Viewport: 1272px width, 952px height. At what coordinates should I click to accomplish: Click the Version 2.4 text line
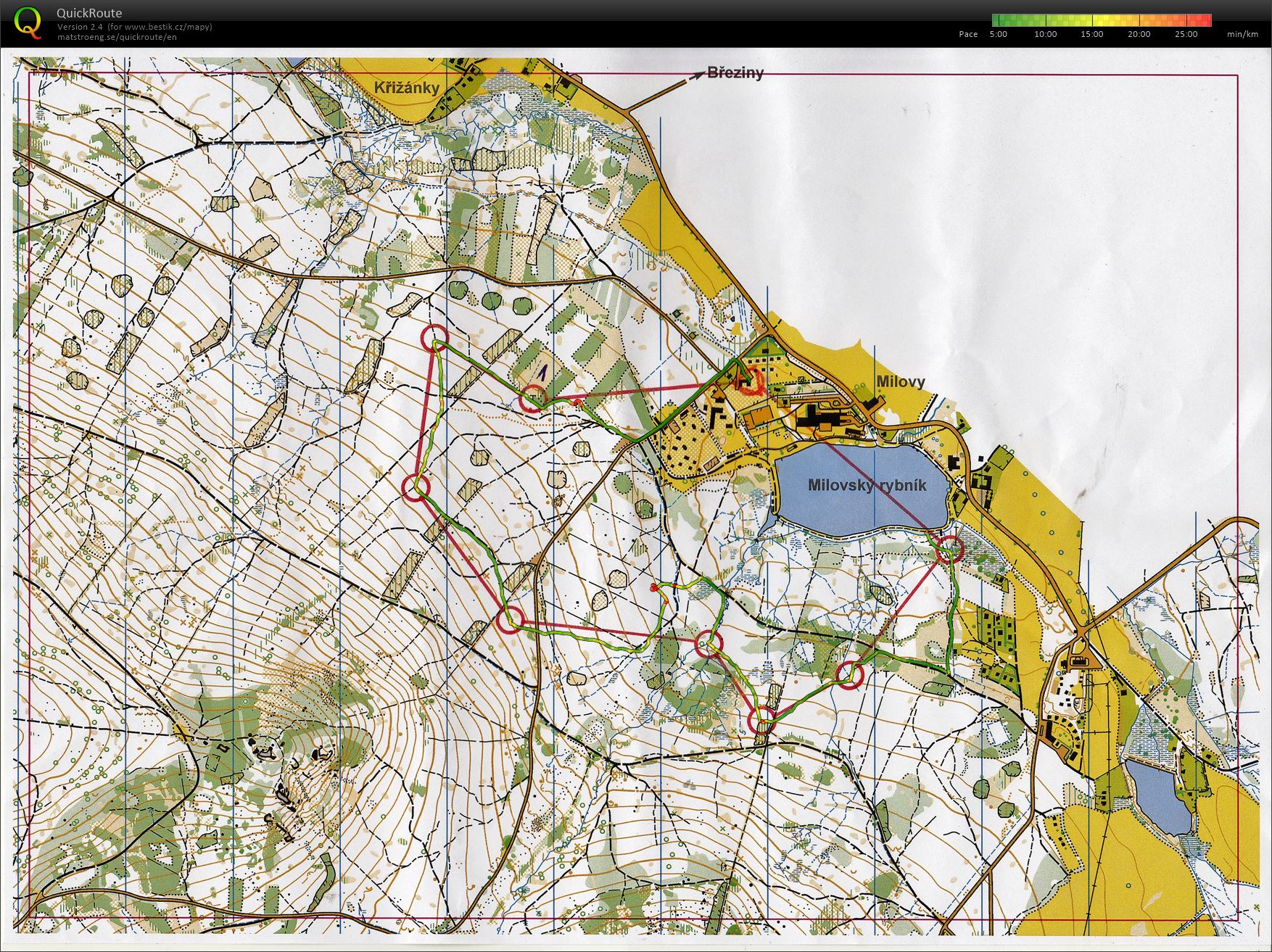(135, 27)
